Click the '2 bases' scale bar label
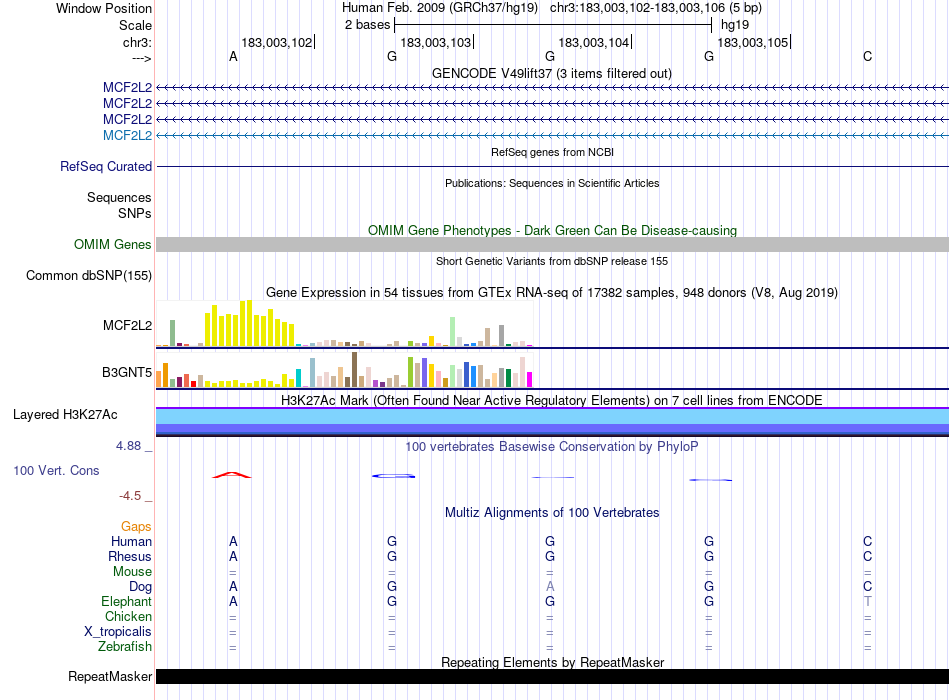This screenshot has height=700, width=950. point(367,25)
